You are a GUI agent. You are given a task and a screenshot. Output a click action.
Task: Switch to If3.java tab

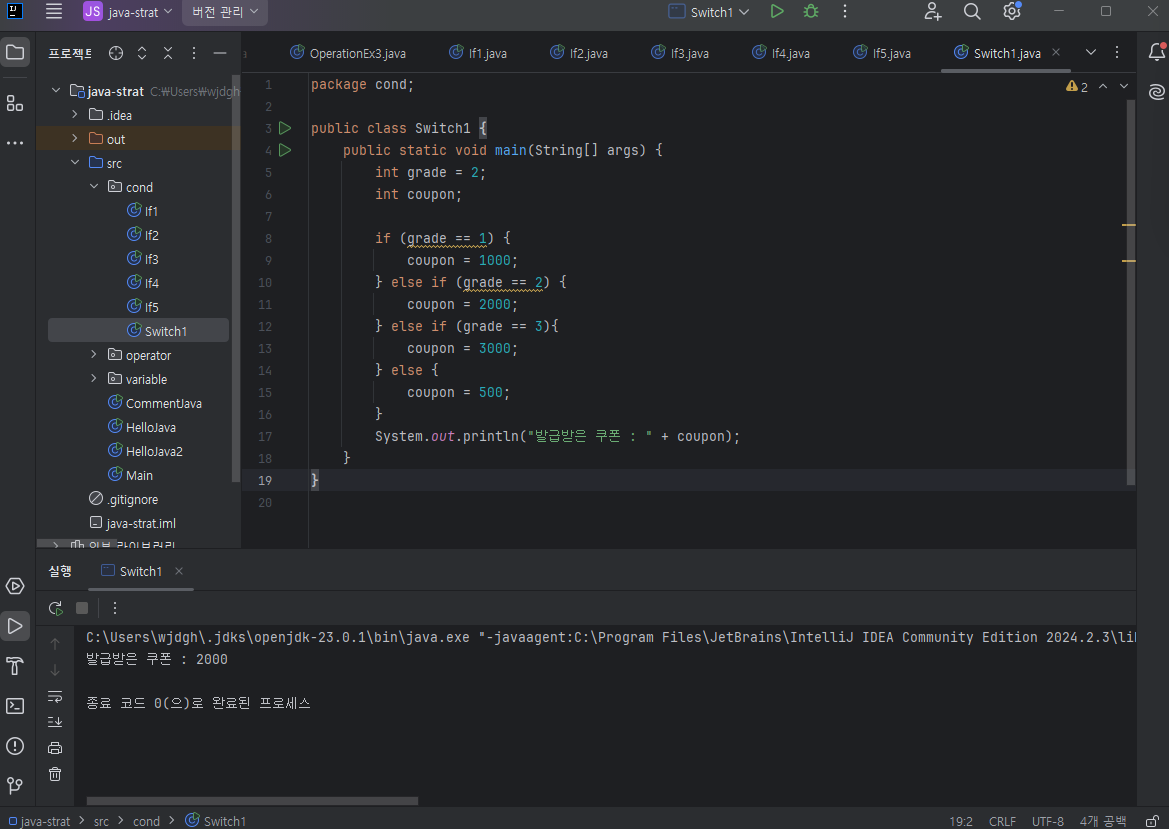click(680, 53)
